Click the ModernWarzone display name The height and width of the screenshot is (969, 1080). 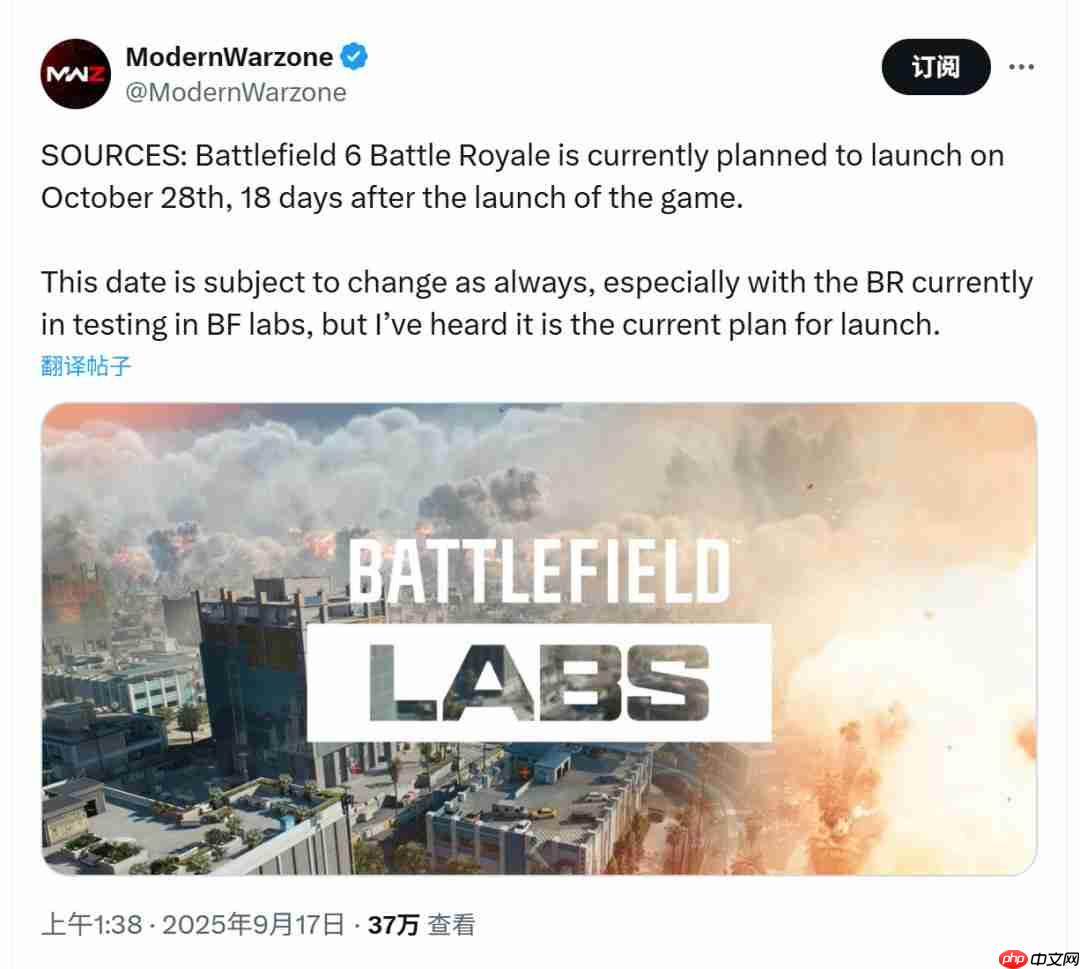228,57
